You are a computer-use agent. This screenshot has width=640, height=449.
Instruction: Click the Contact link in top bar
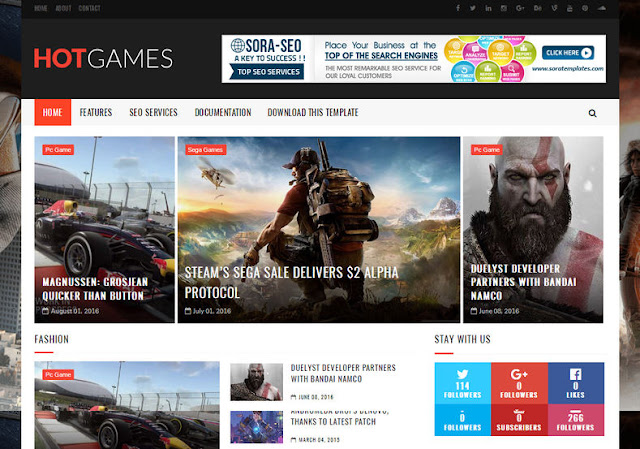point(89,8)
